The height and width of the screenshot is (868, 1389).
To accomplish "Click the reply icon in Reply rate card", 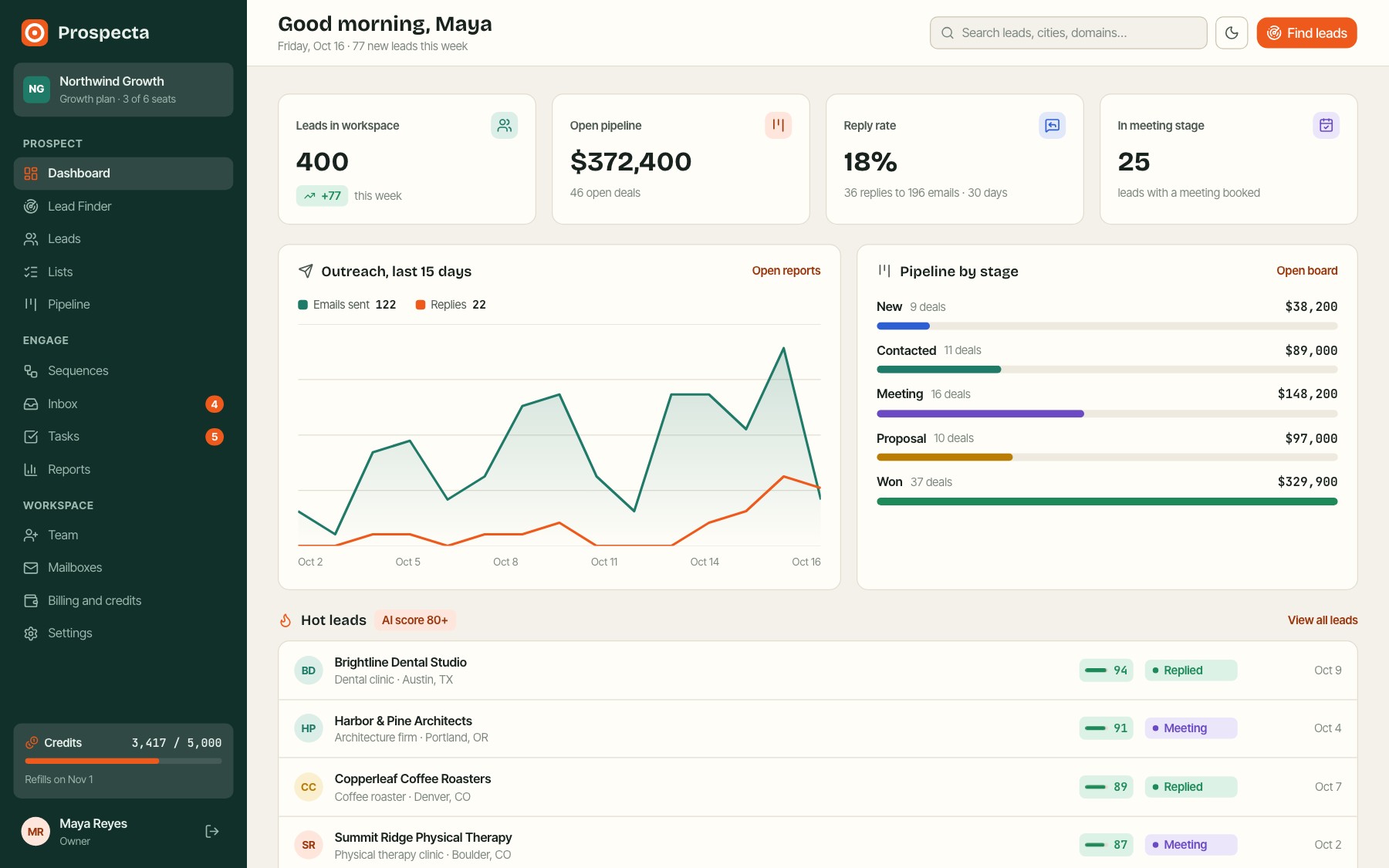I will (x=1052, y=125).
